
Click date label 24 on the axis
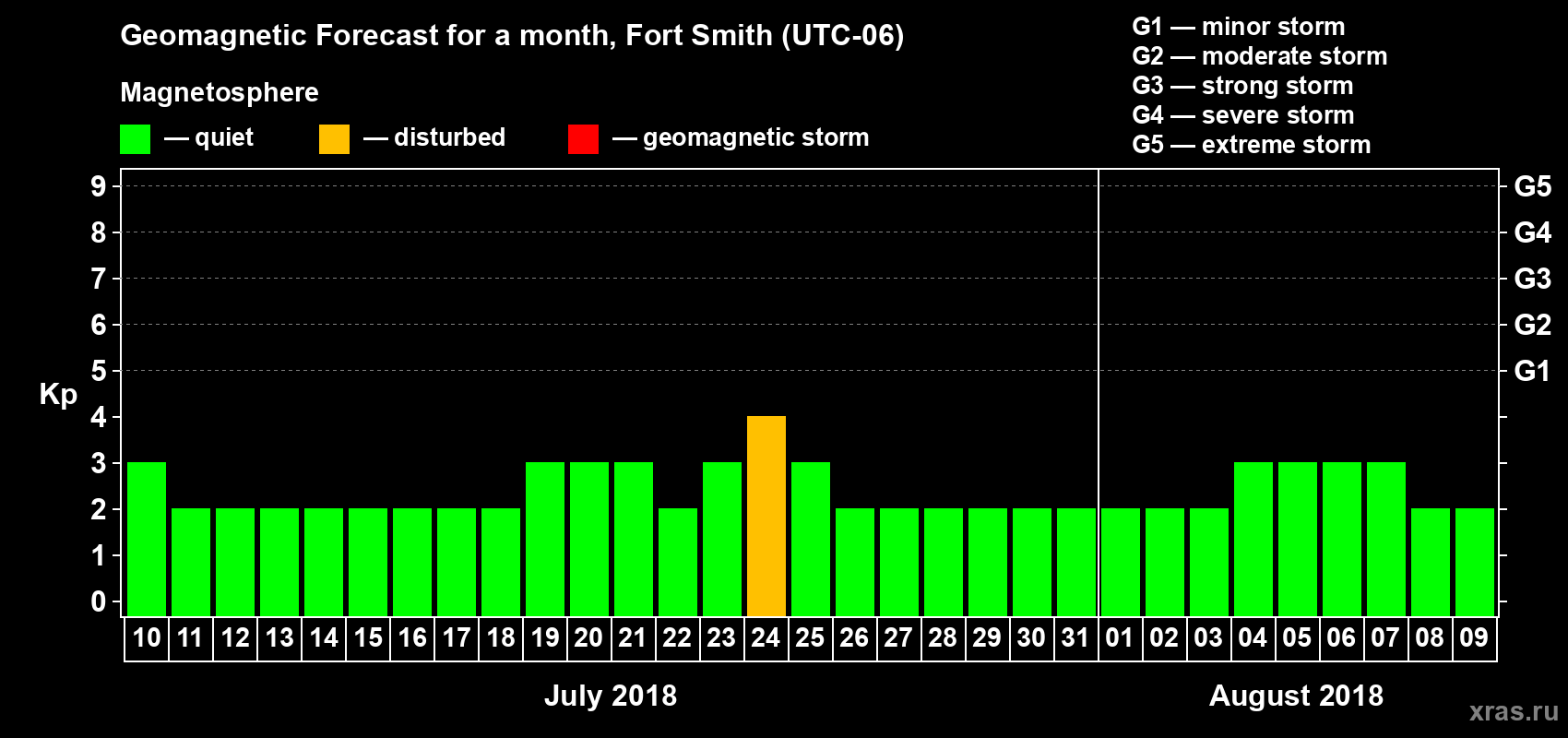[766, 638]
